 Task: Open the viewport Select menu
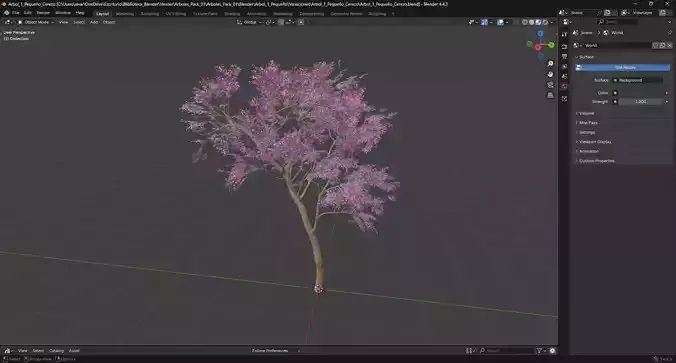79,22
